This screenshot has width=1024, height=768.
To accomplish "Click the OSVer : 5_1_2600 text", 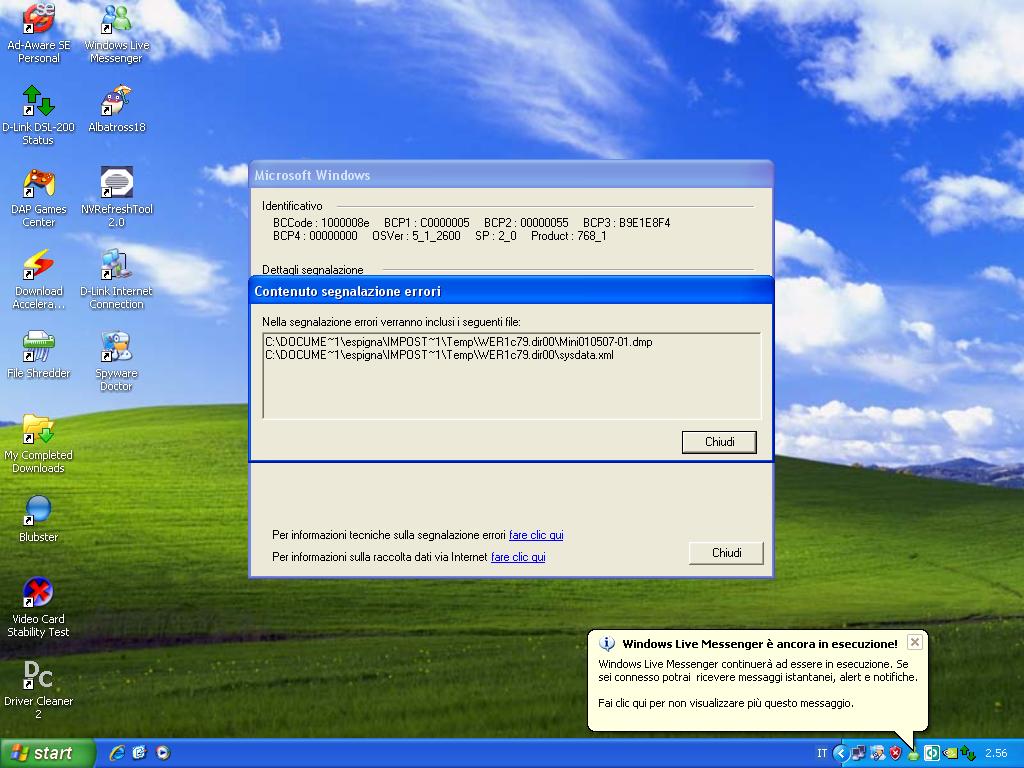I will (x=416, y=236).
